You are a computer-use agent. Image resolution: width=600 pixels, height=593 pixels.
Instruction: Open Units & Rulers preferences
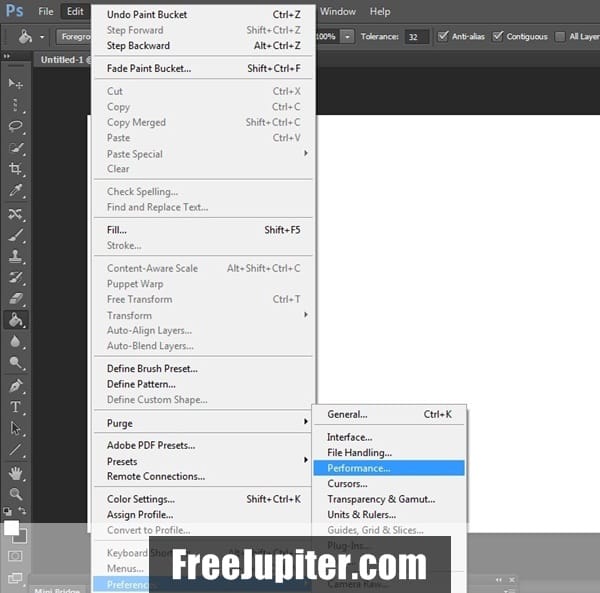coord(389,515)
